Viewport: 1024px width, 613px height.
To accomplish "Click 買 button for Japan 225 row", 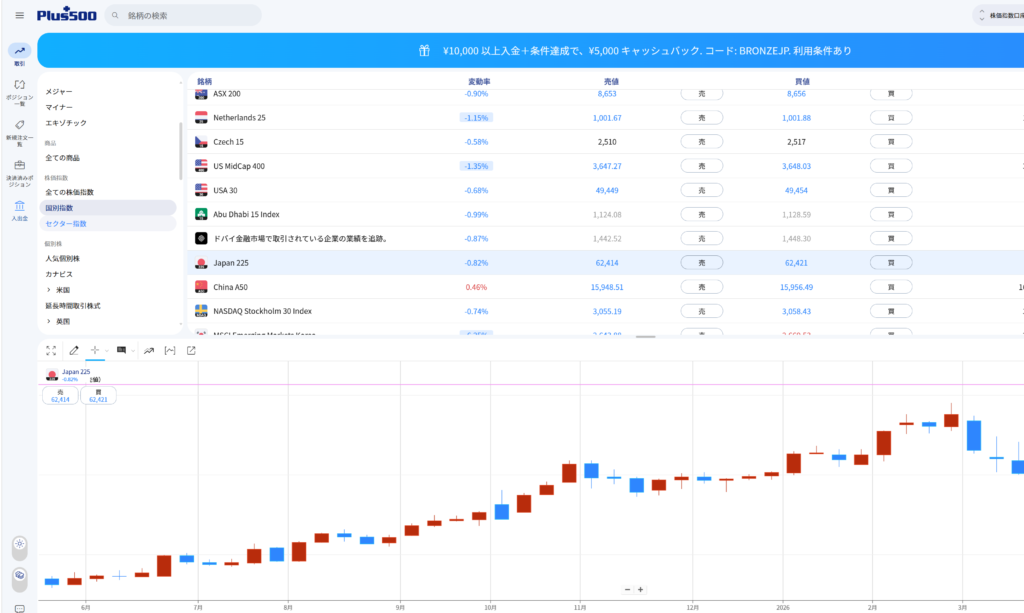I will [891, 262].
